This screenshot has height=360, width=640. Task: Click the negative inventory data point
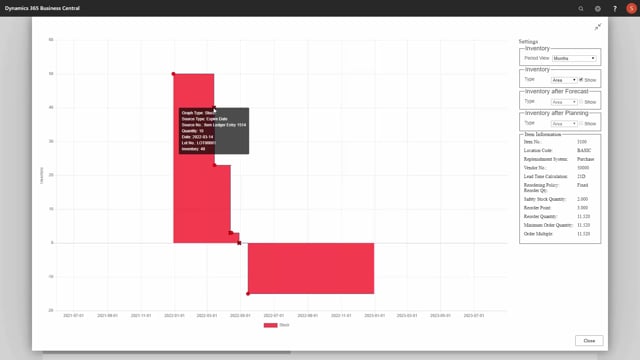248,294
